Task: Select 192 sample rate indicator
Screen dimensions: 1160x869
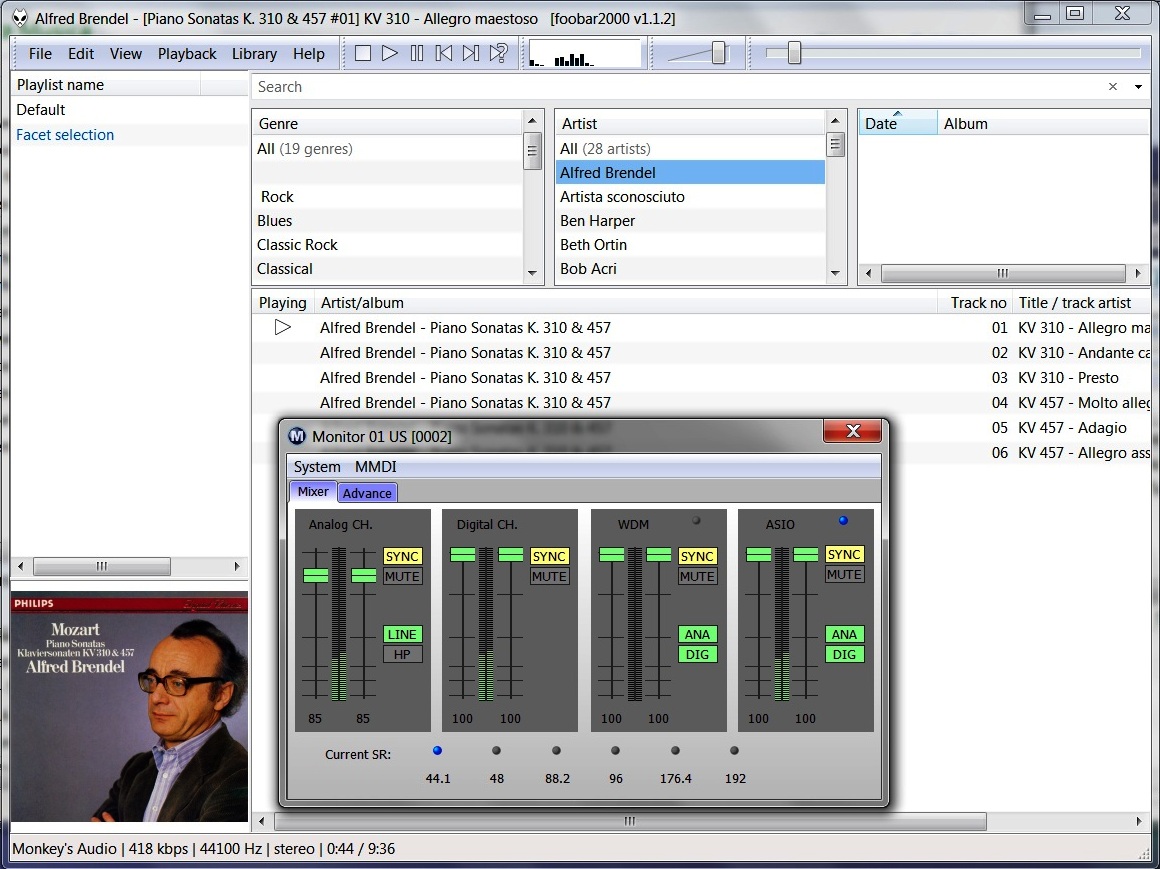Action: pyautogui.click(x=735, y=751)
